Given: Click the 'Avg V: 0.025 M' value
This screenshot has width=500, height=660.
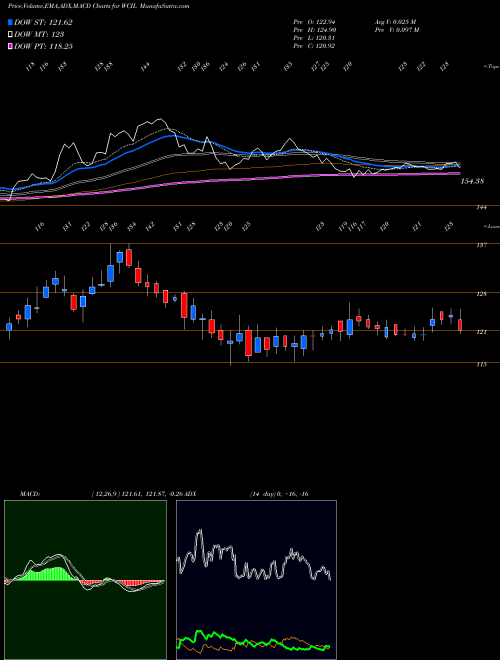Looking at the screenshot, I should 395,21.
